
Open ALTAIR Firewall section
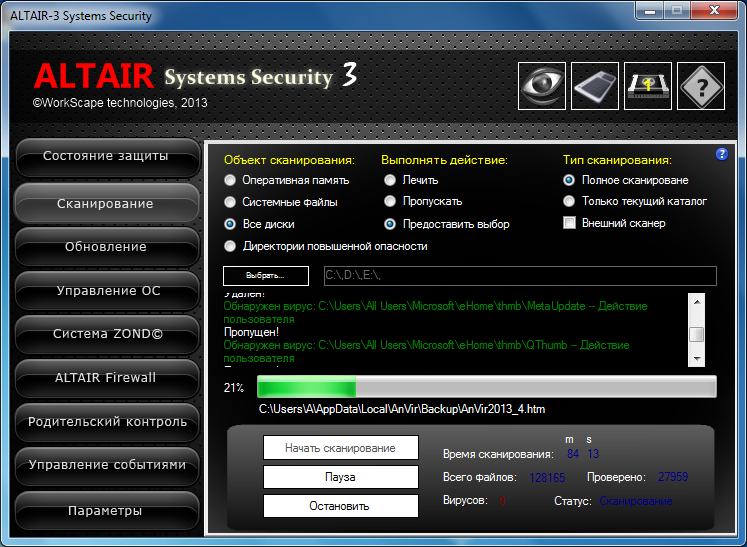tap(107, 378)
